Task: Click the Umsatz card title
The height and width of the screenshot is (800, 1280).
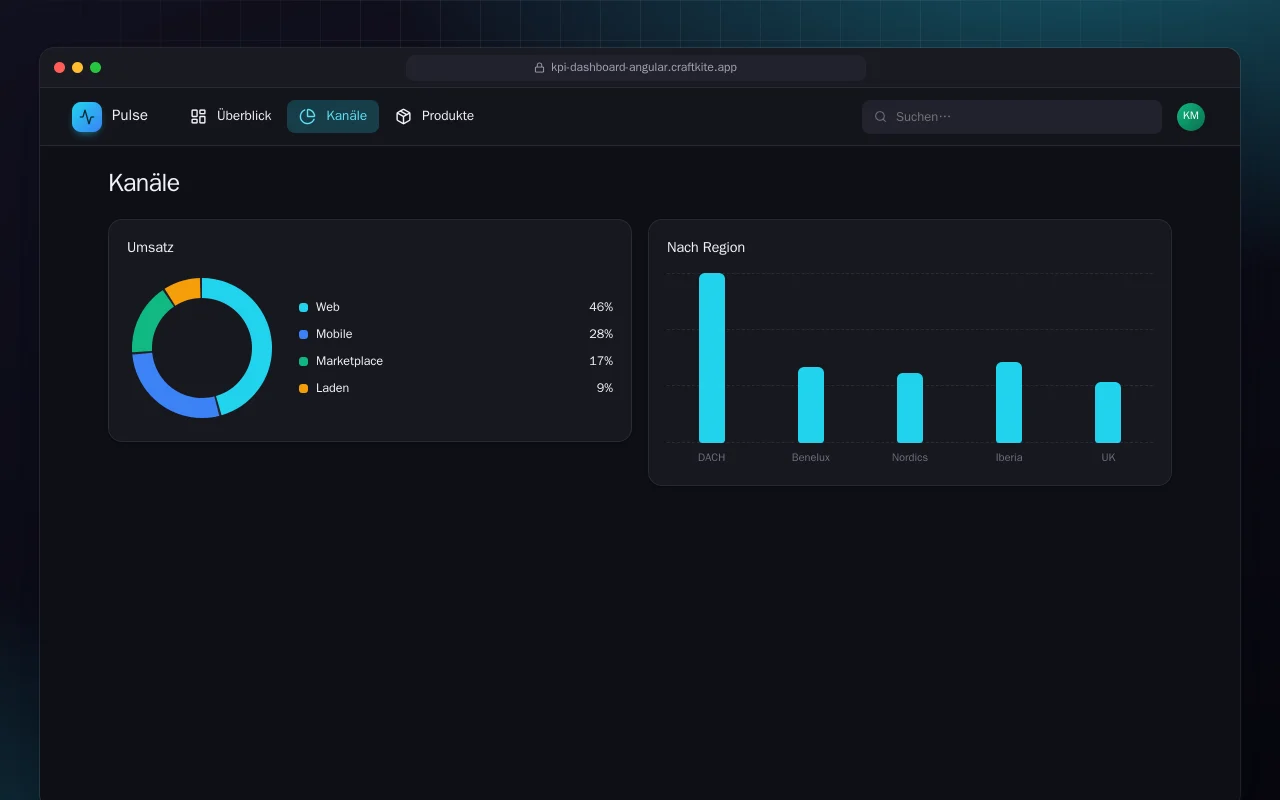Action: click(x=150, y=247)
